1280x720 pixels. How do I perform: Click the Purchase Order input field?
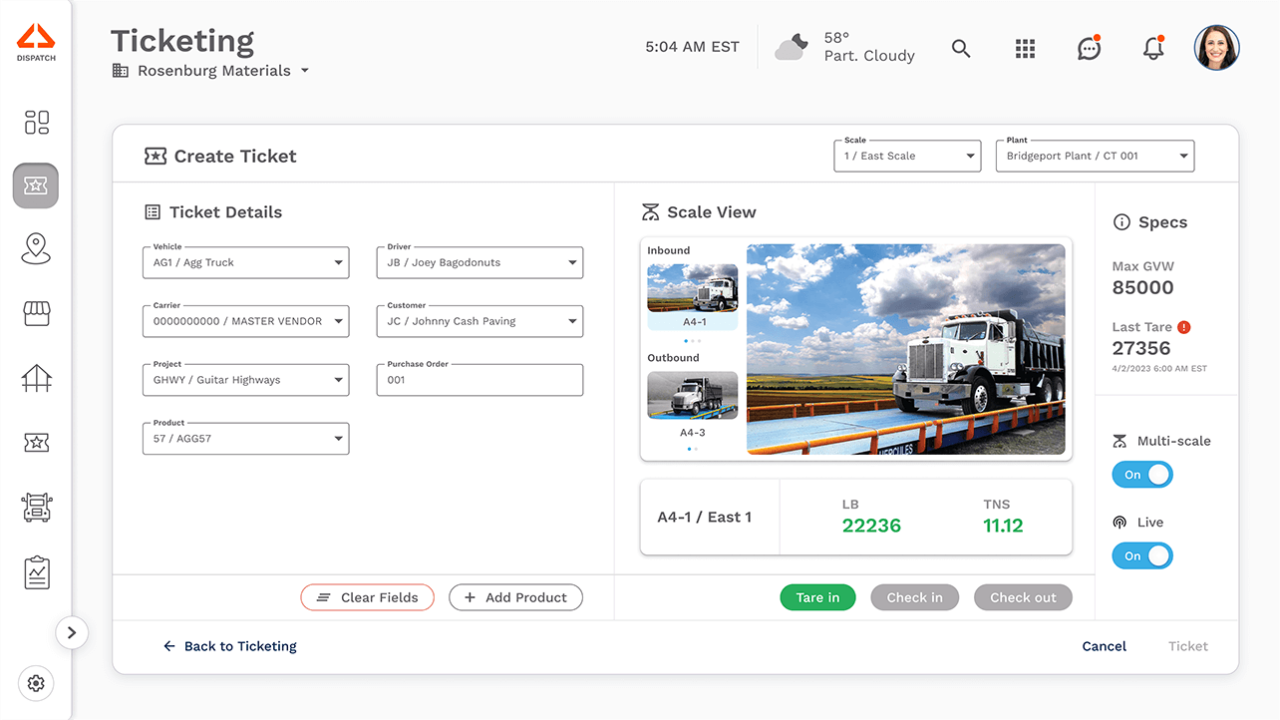[x=479, y=380]
